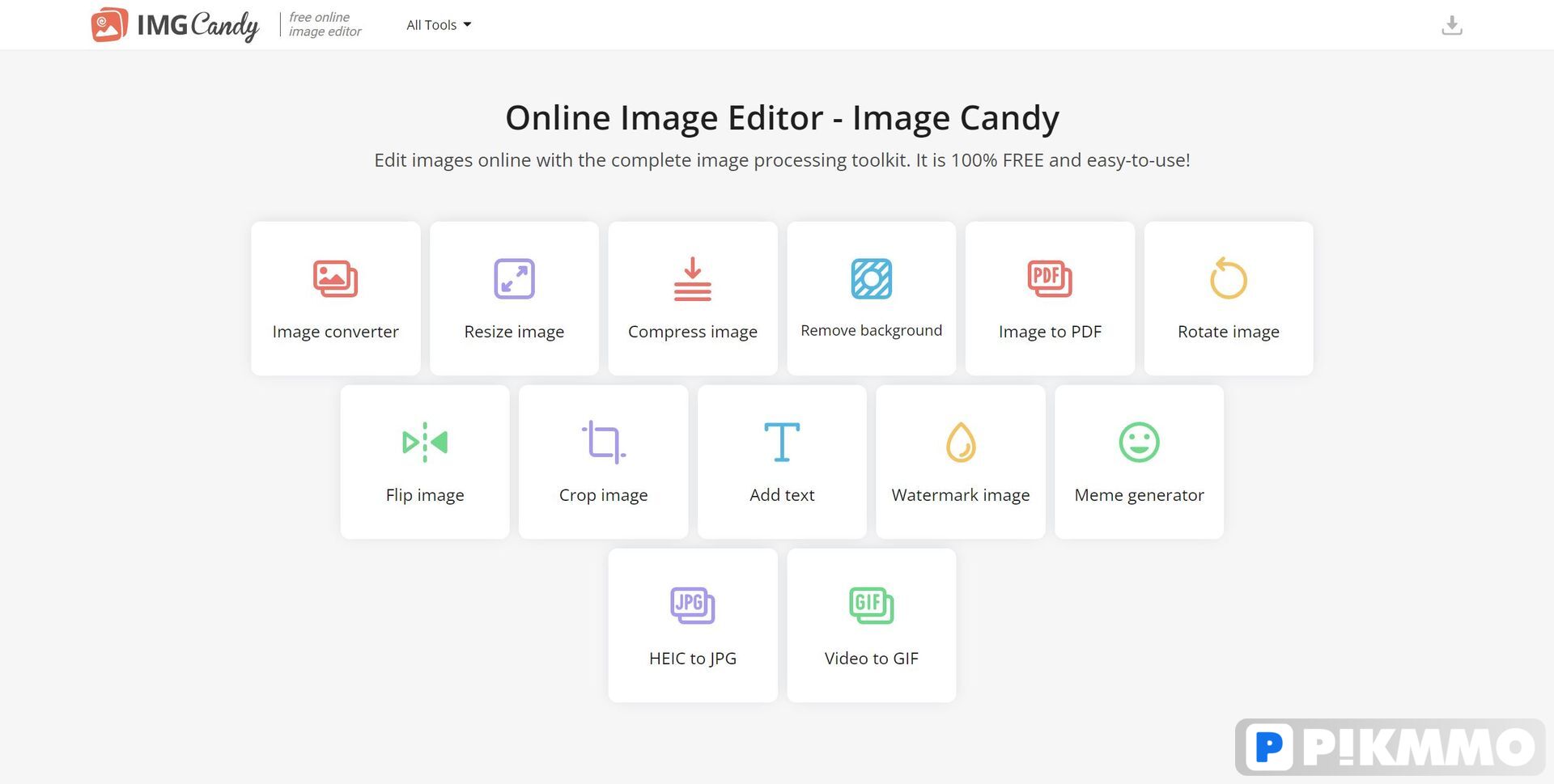Viewport: 1554px width, 784px height.
Task: Click the Image converter icon
Action: pyautogui.click(x=335, y=278)
